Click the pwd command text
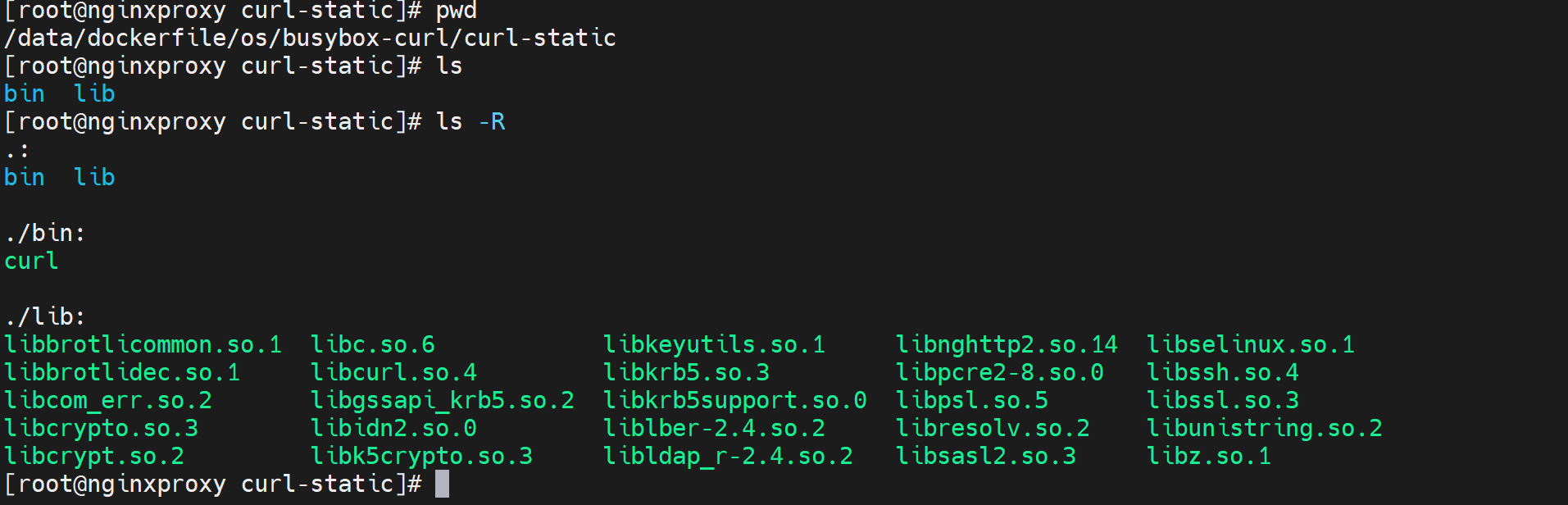 point(456,11)
